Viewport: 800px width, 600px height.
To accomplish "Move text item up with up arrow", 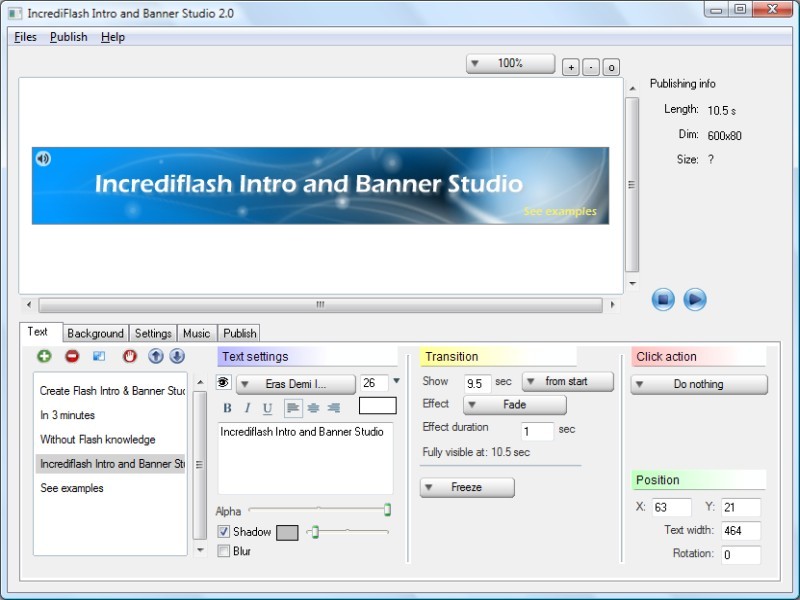I will (x=156, y=356).
